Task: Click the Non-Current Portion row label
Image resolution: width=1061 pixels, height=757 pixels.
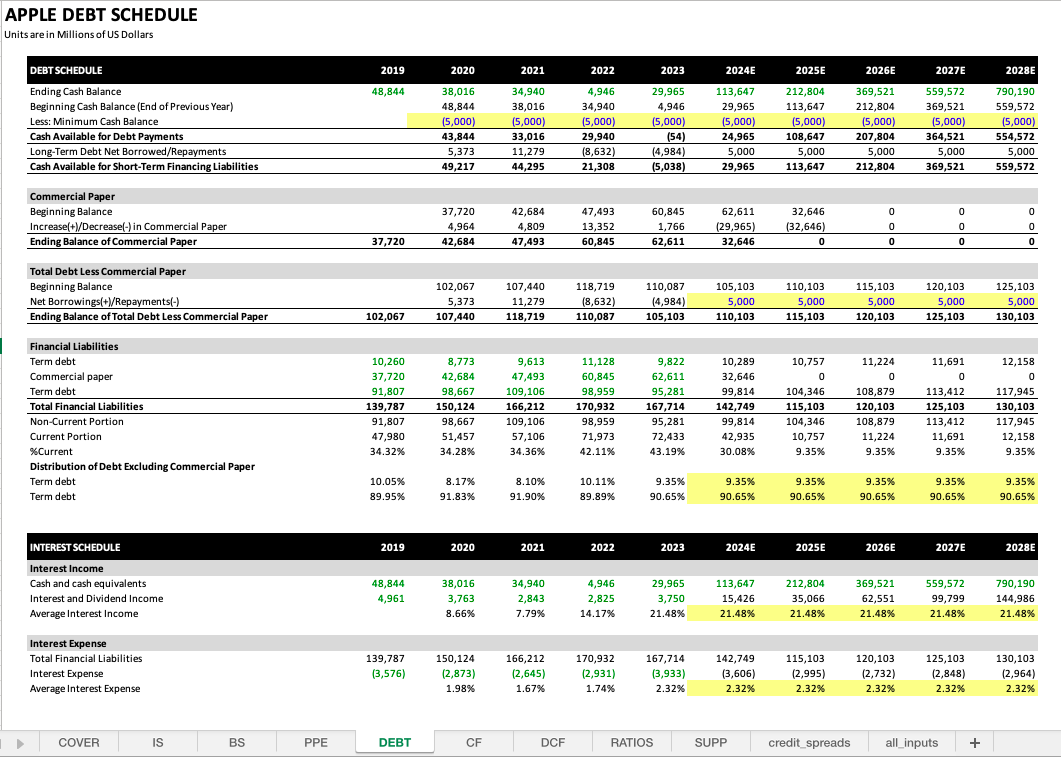Action: 76,421
